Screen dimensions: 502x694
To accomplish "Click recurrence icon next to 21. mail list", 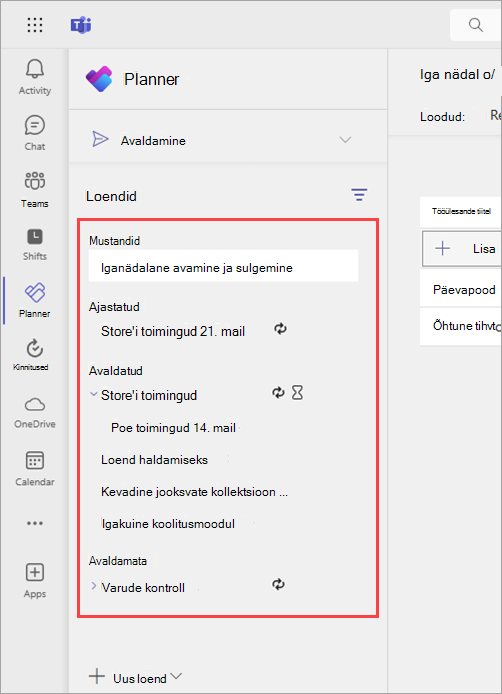I will click(x=280, y=329).
